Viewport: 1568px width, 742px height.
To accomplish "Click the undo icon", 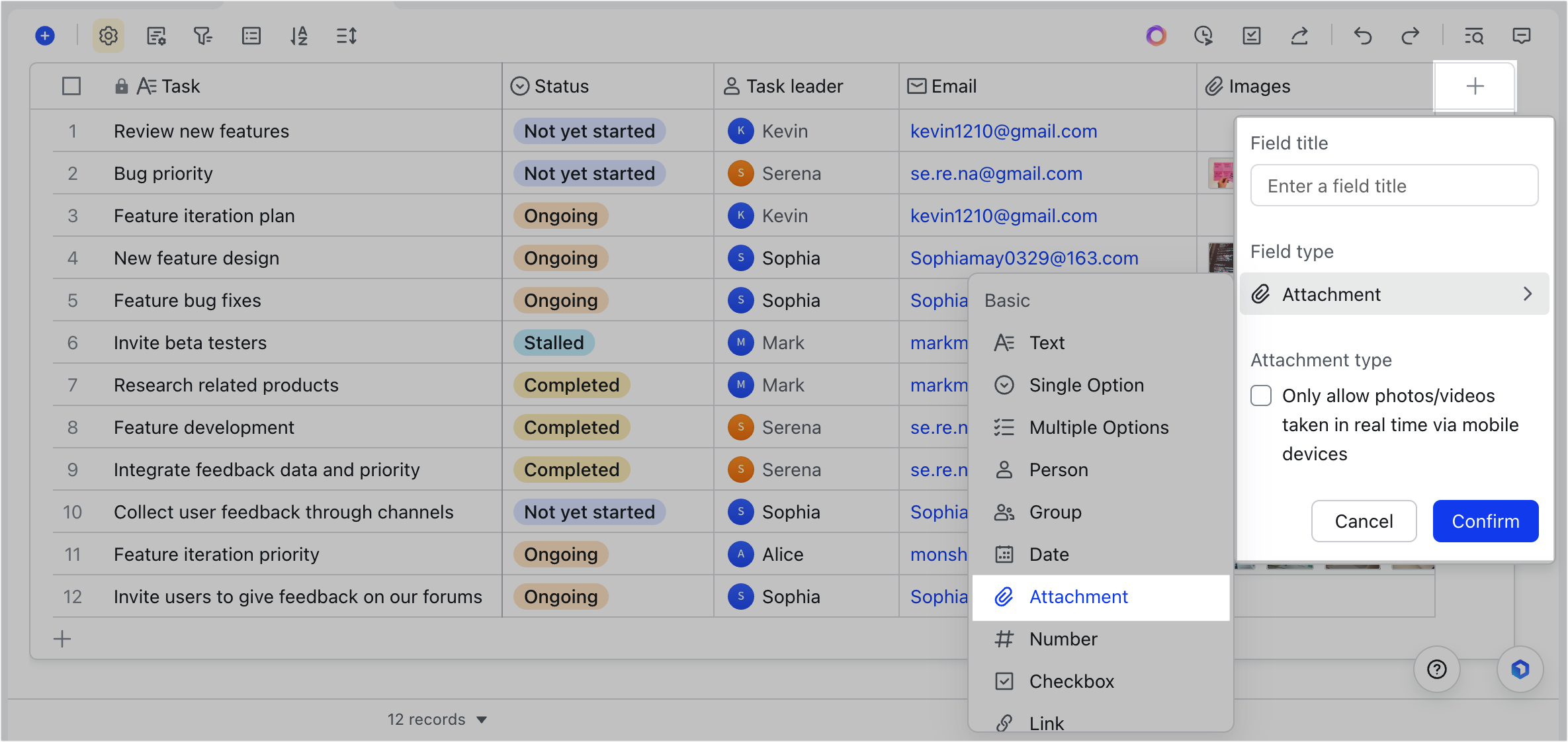I will (x=1363, y=36).
